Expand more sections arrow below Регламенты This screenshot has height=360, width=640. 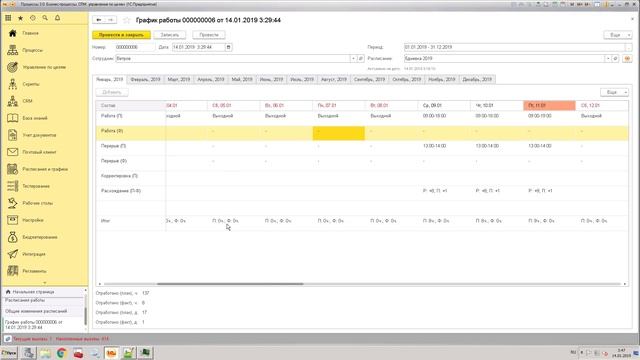click(x=44, y=283)
